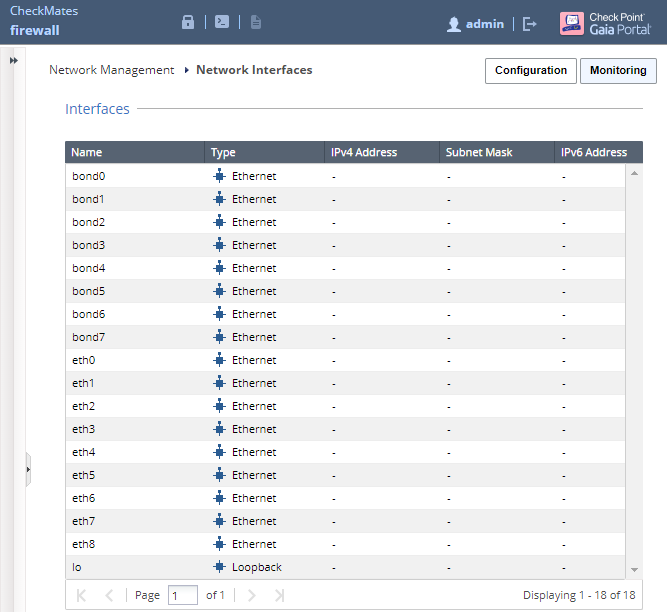Click the configuration lock icon
The width and height of the screenshot is (667, 612).
click(x=188, y=23)
